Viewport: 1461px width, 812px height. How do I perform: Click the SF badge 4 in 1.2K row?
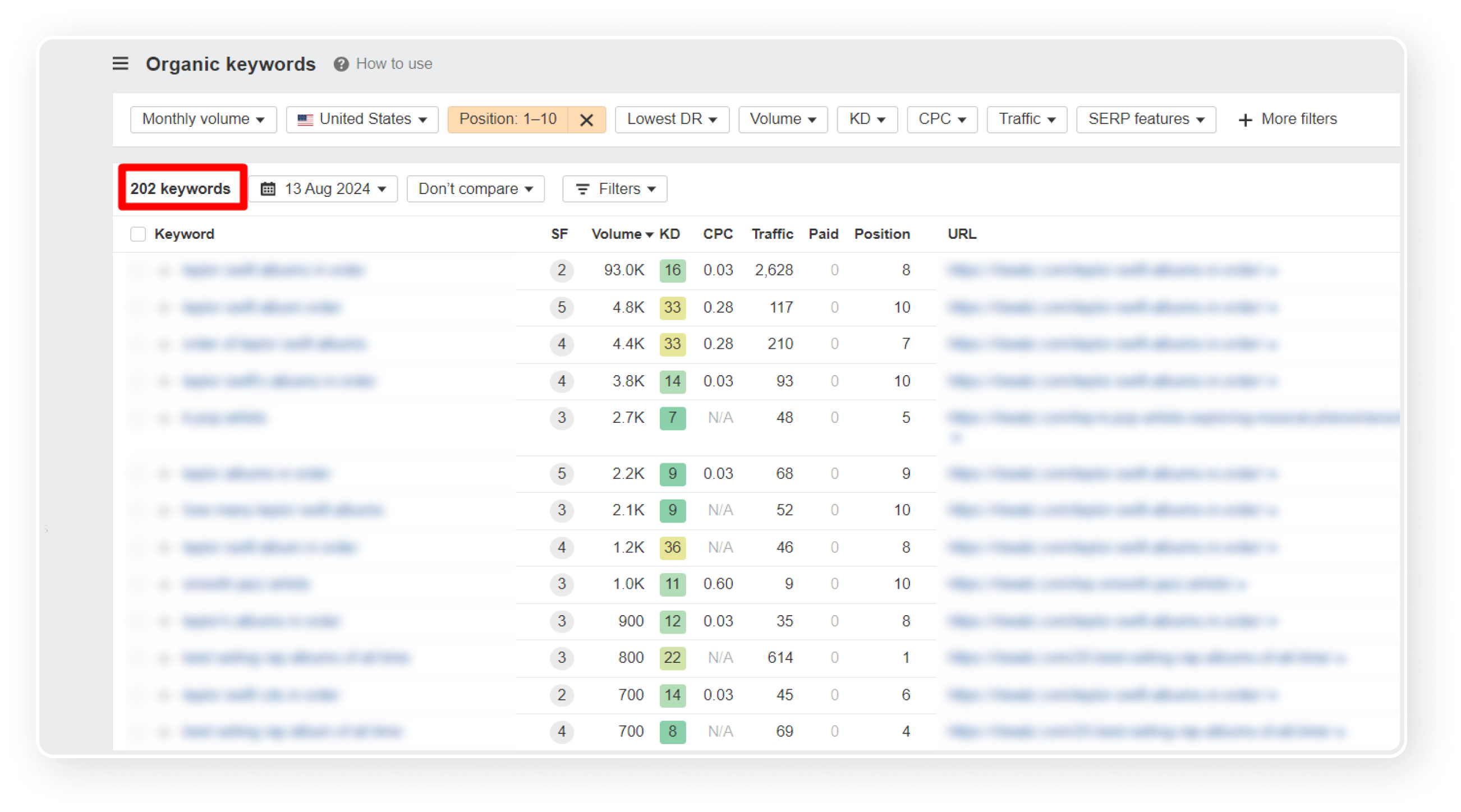pos(562,547)
